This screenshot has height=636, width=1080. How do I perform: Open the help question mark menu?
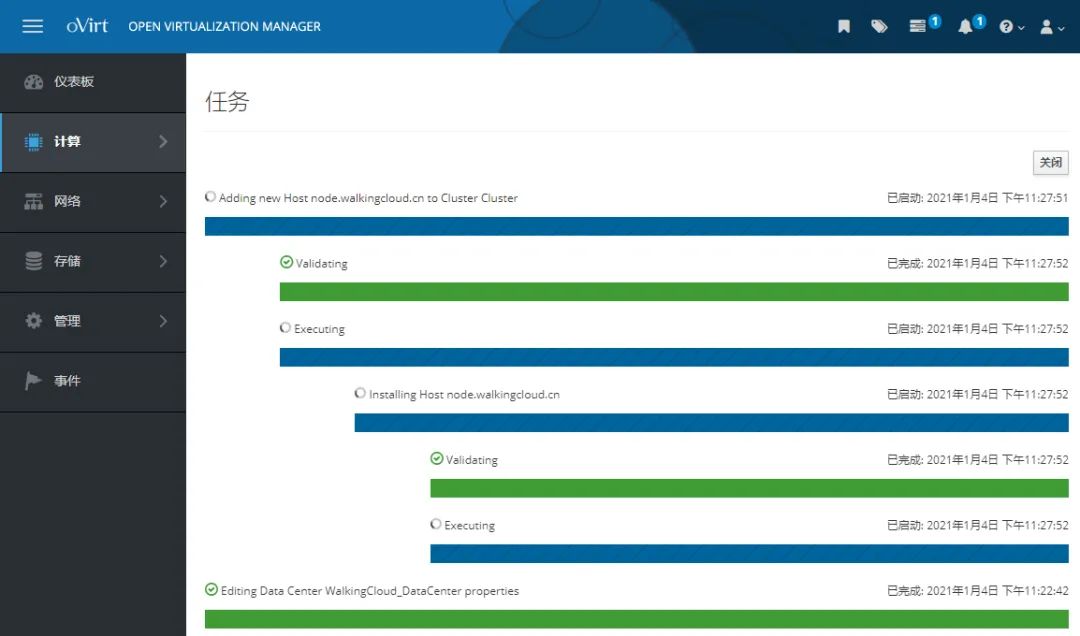1011,27
